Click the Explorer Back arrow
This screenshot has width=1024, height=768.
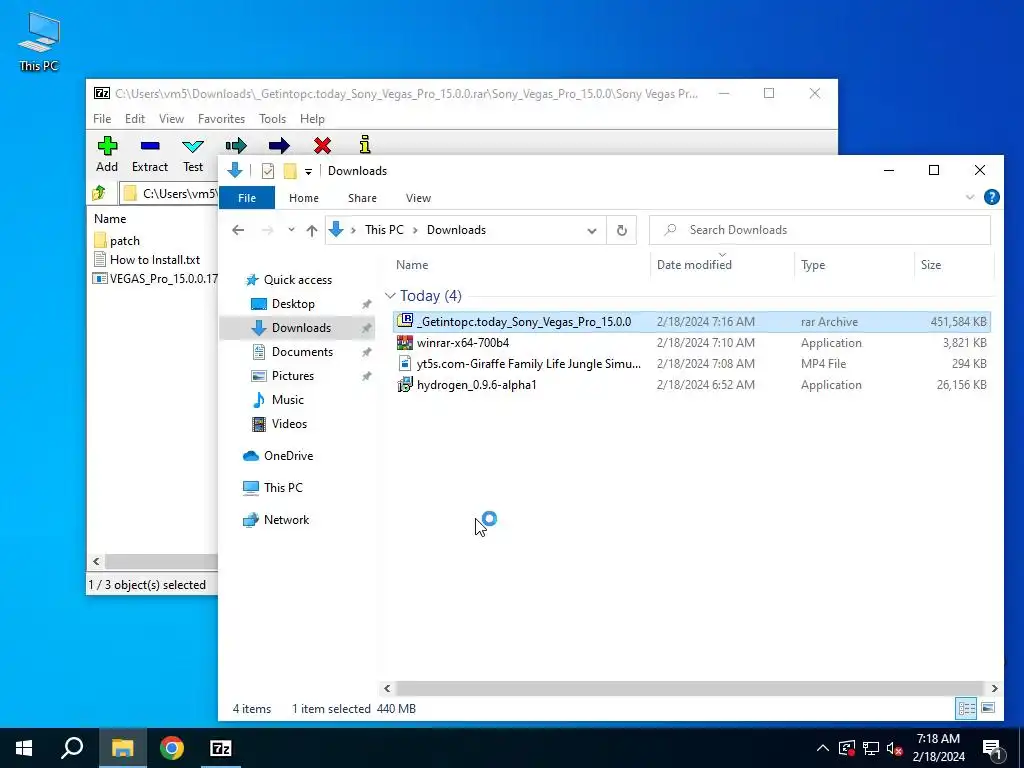pos(238,230)
